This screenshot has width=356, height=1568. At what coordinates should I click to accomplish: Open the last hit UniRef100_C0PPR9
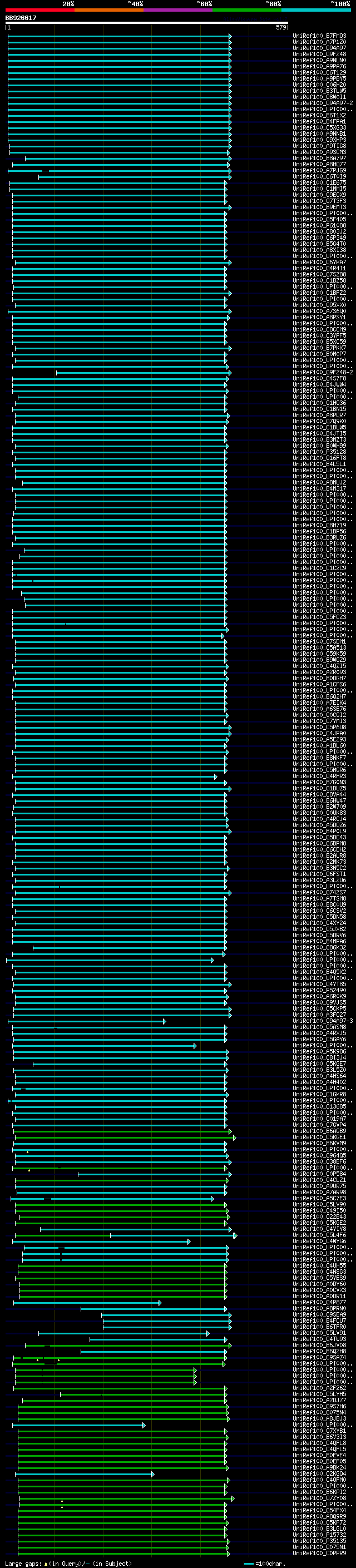coord(319,1553)
